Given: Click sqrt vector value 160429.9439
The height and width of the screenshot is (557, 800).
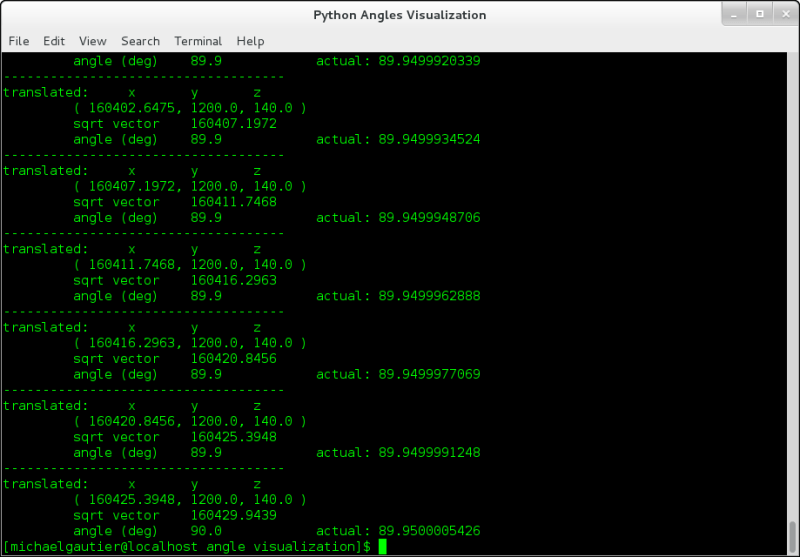Looking at the screenshot, I should (x=234, y=515).
